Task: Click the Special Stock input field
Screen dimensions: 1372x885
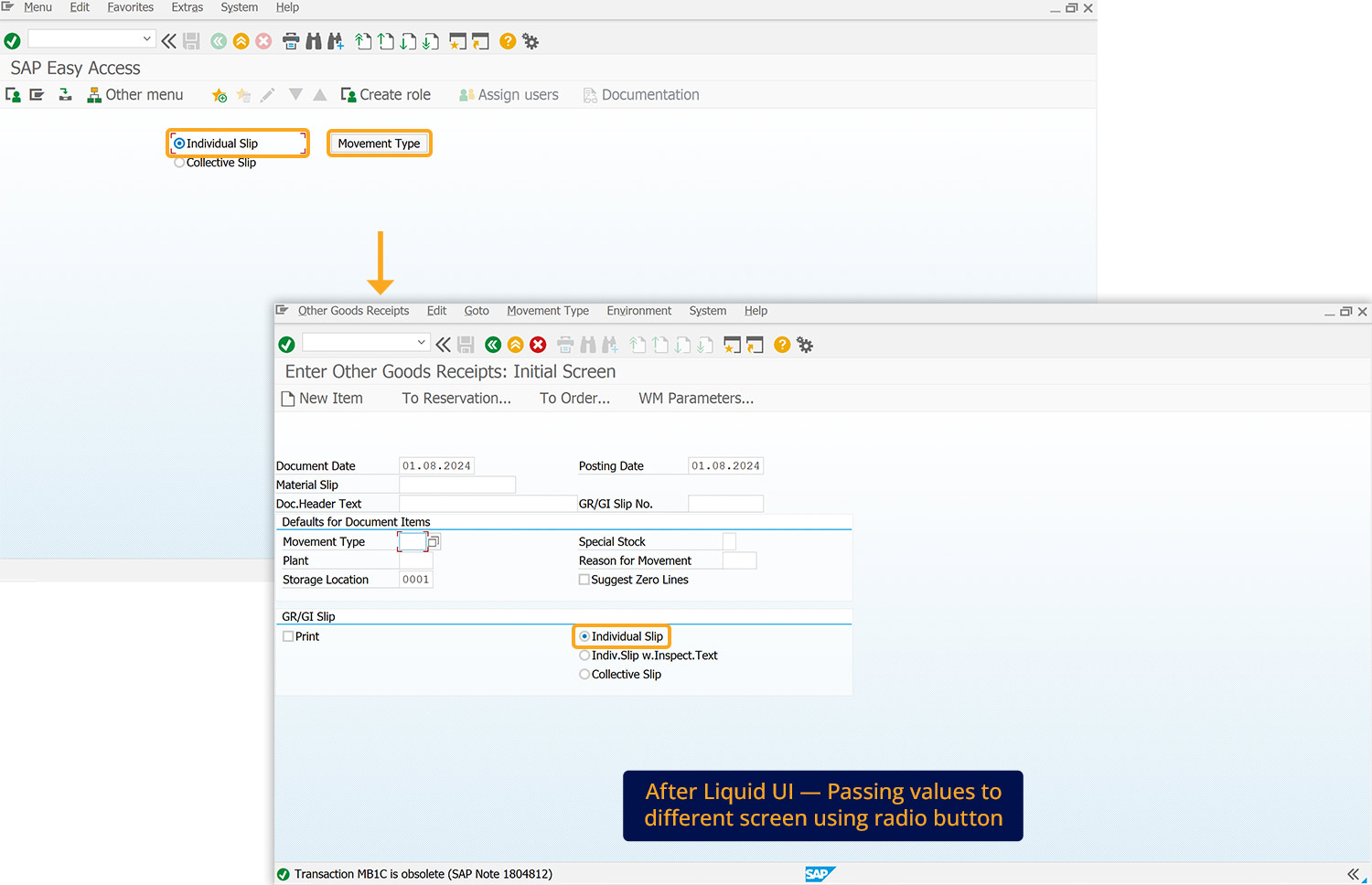Action: click(x=729, y=542)
